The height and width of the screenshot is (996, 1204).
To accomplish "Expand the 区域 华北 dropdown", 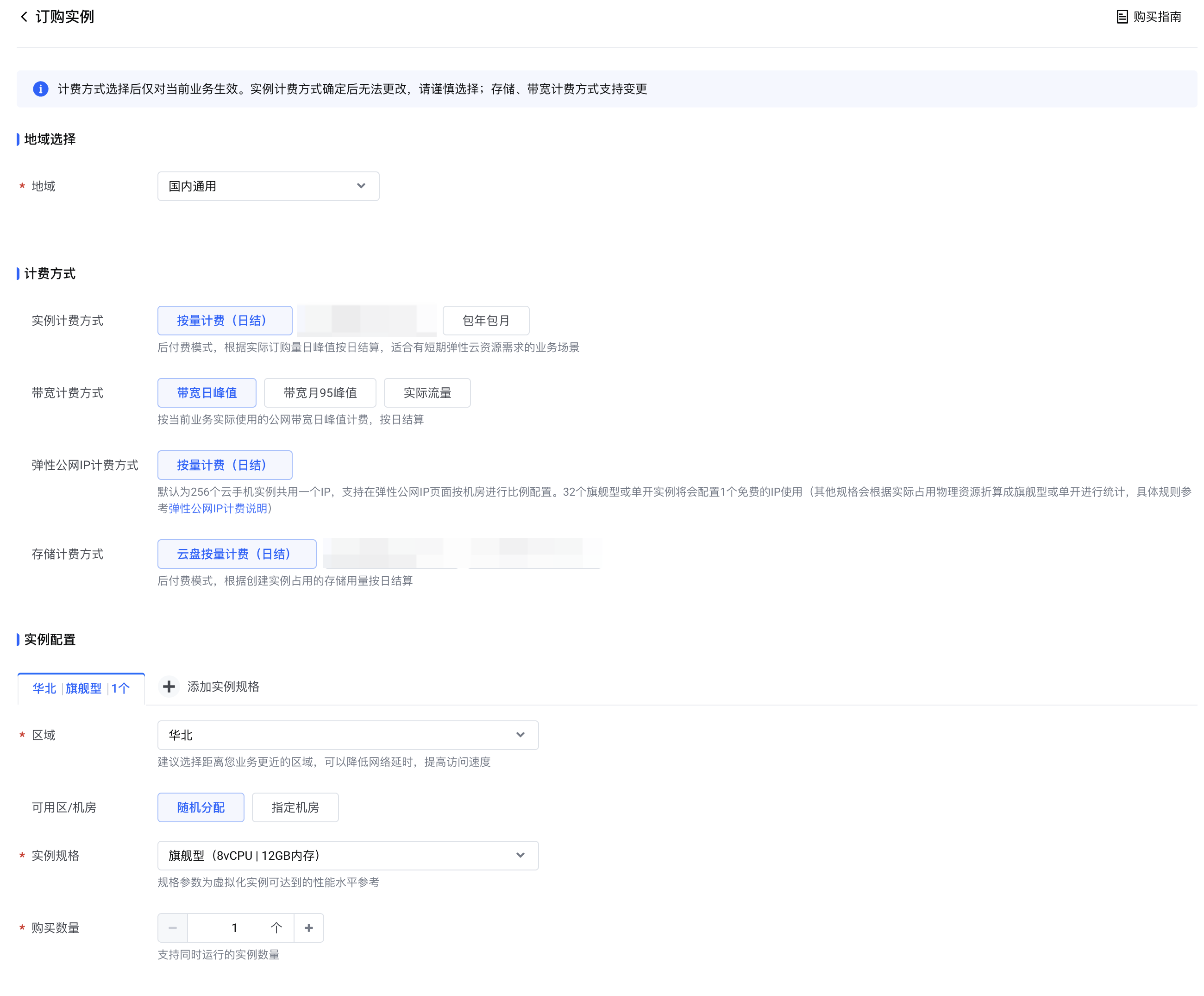I will click(347, 735).
